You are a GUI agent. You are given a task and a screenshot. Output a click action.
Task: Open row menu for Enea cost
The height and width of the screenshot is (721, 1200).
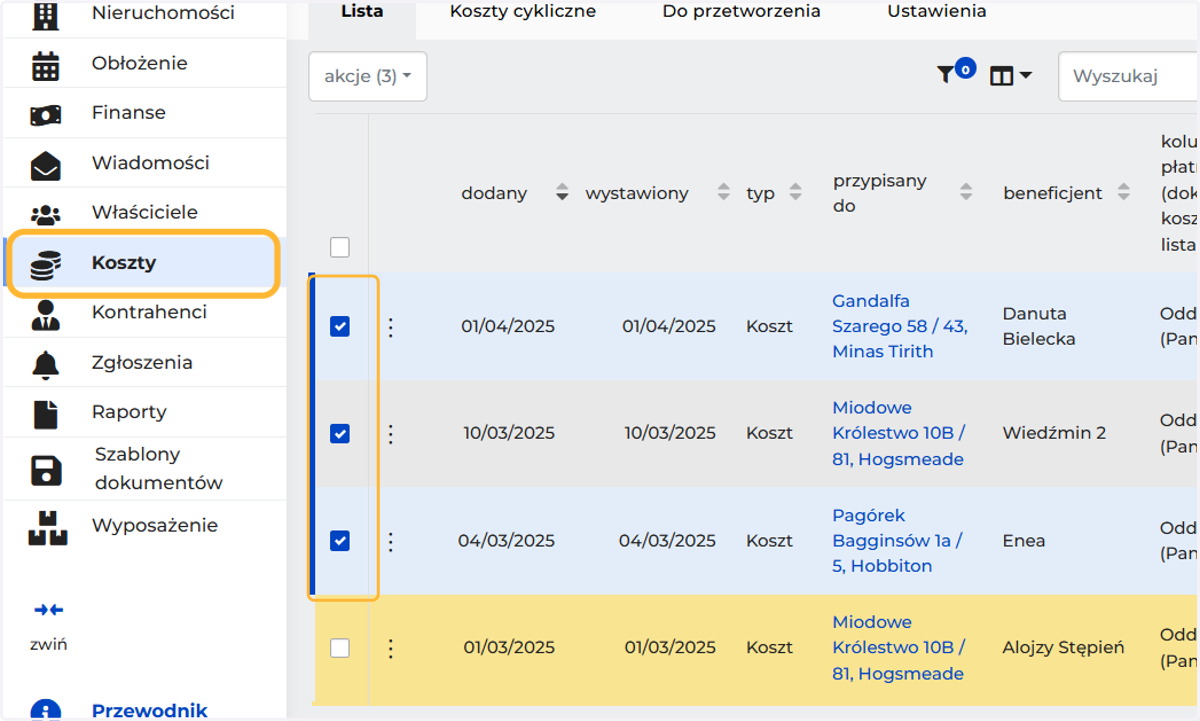tap(391, 541)
